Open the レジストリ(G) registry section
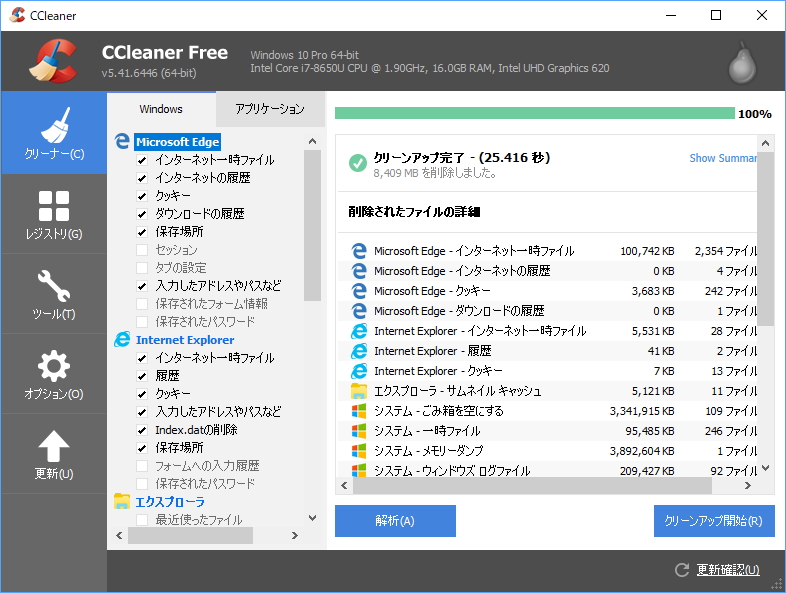 54,215
